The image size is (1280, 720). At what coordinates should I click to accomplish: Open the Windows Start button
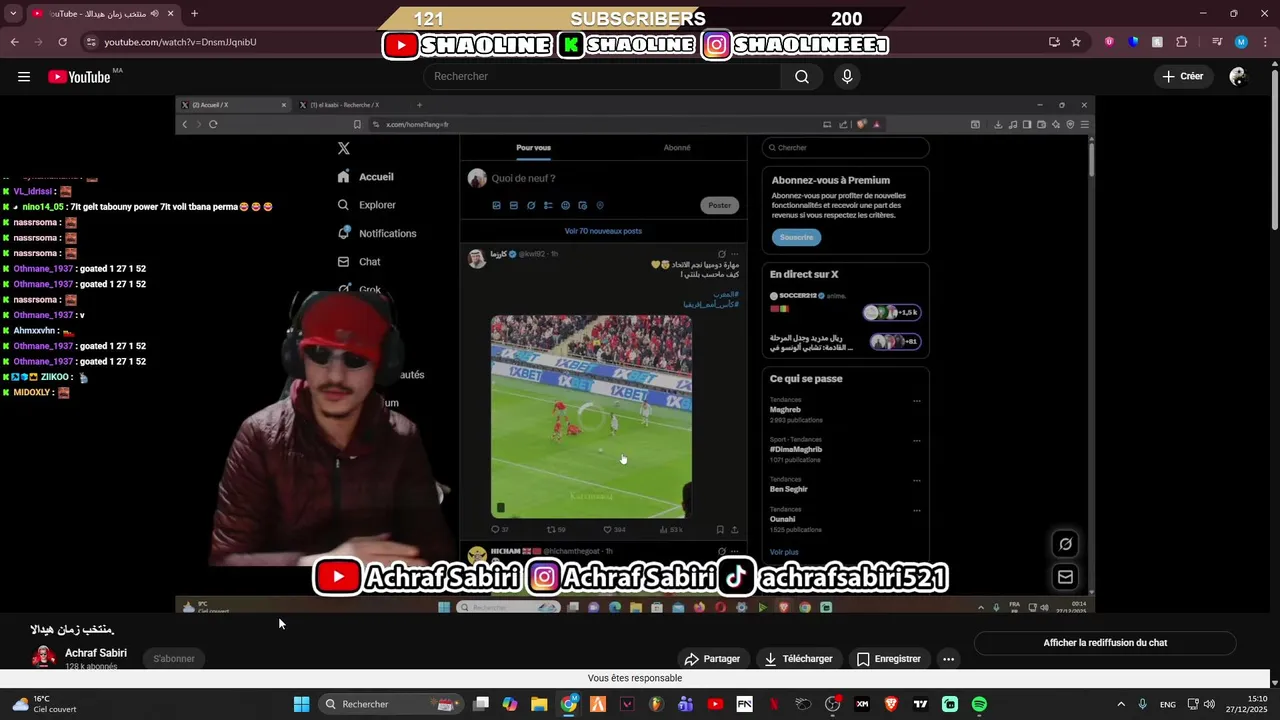pyautogui.click(x=301, y=704)
